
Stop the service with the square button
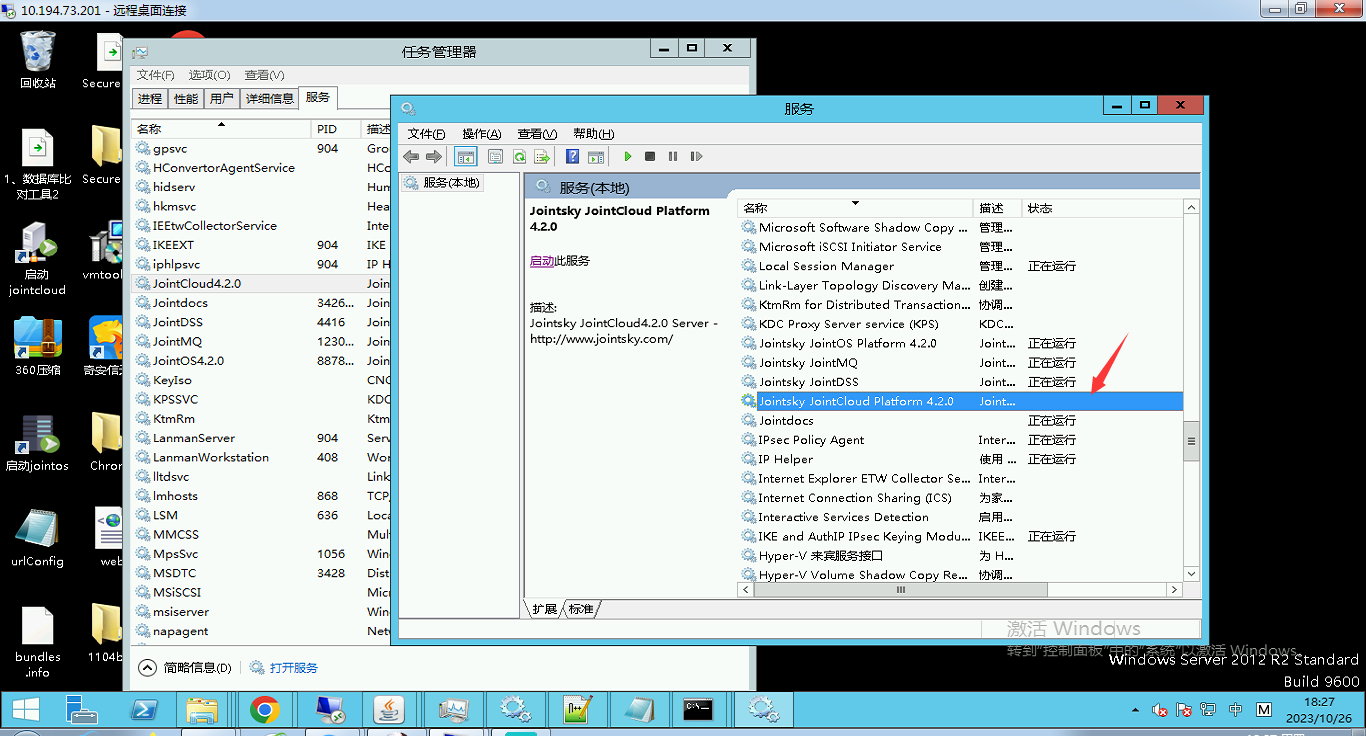650,157
